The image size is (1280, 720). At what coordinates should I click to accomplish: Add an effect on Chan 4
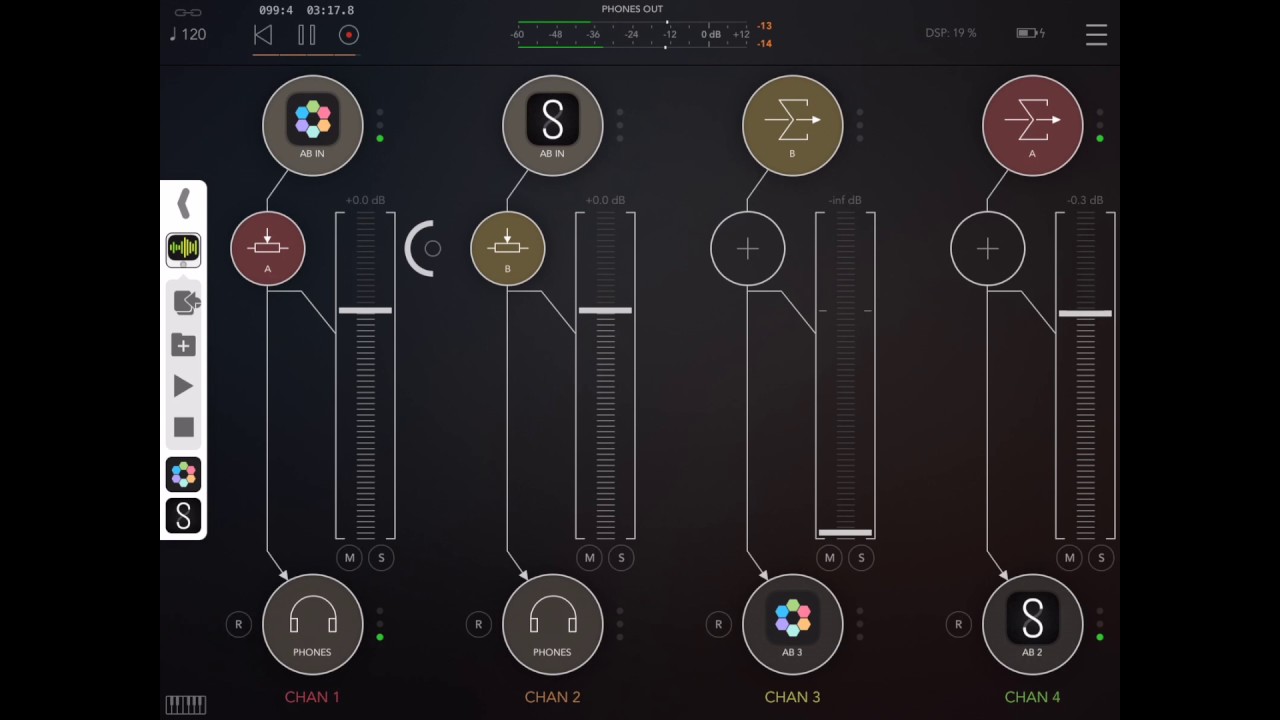(x=987, y=248)
